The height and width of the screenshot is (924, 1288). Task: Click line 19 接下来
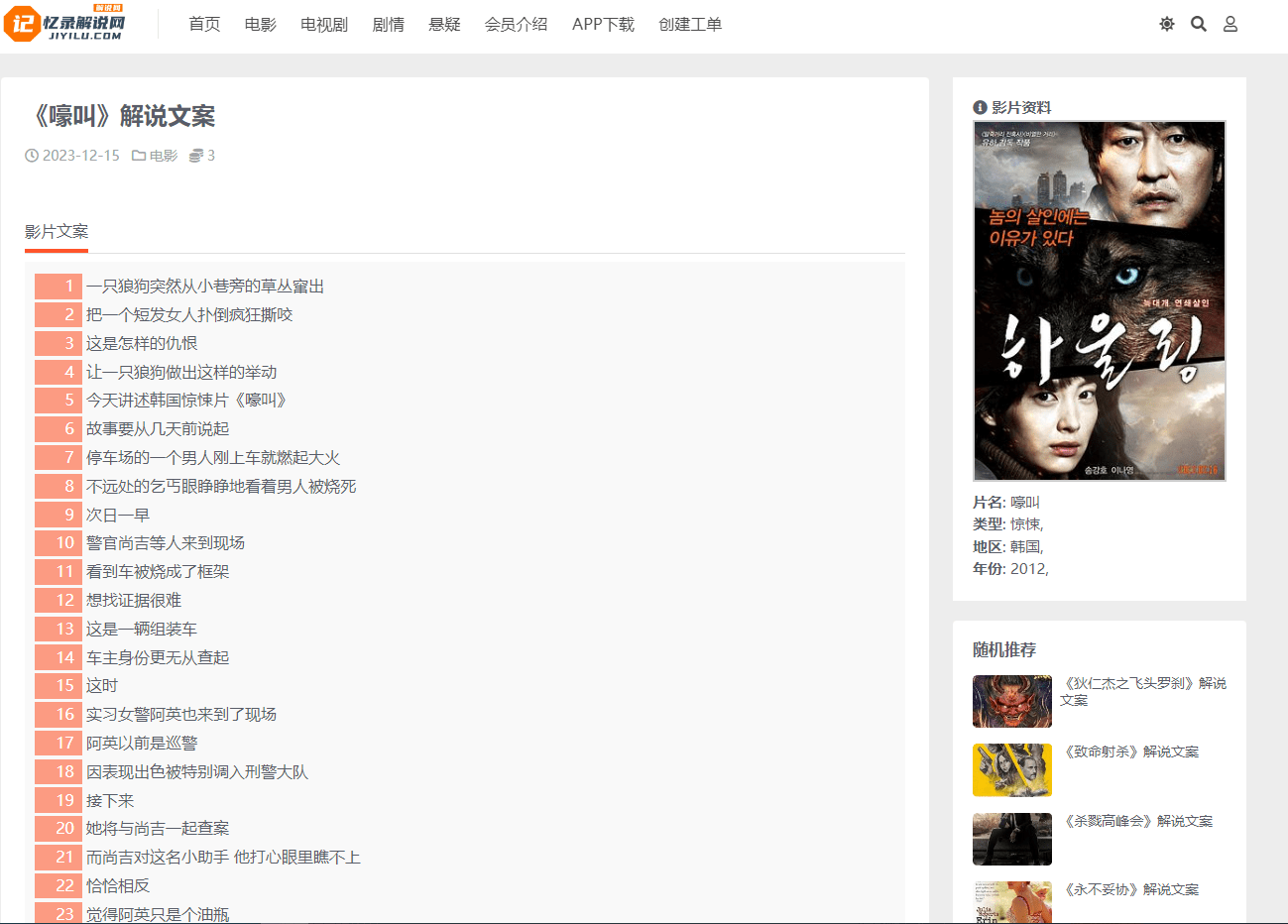[x=110, y=801]
